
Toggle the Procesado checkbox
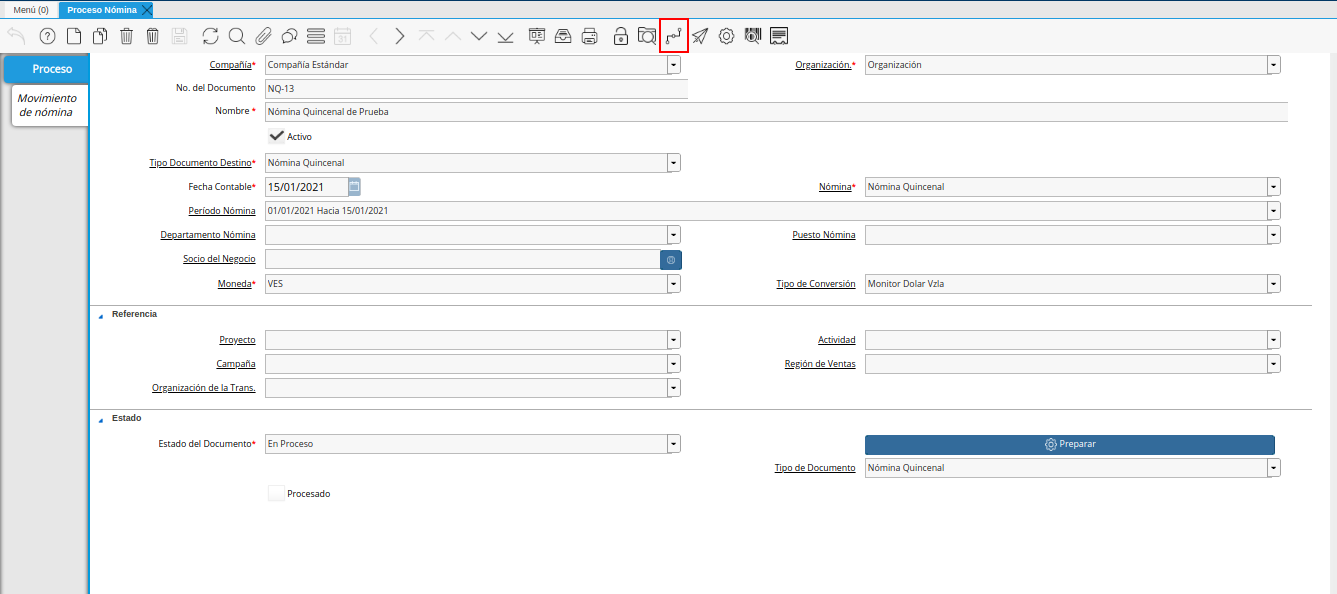[x=277, y=493]
